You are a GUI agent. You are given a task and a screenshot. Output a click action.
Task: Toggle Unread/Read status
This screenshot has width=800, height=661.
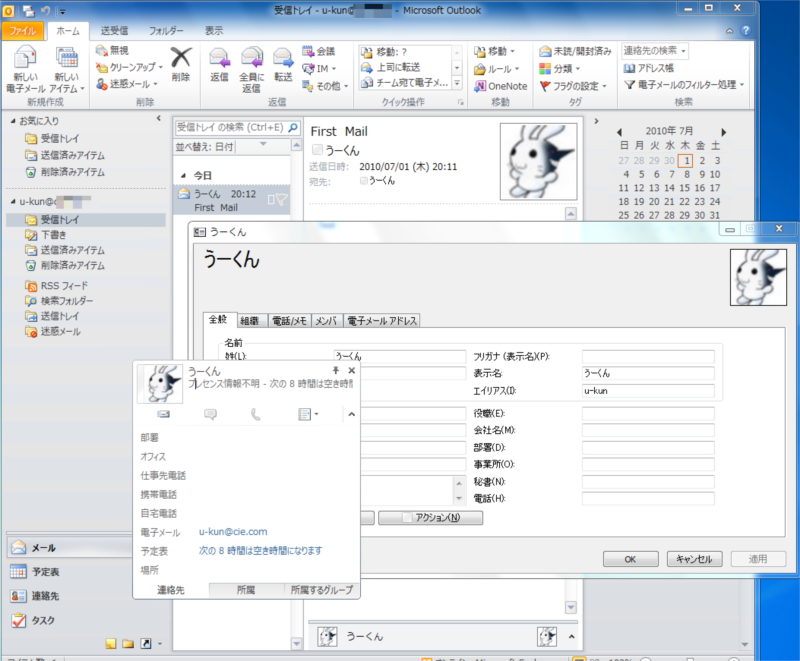(575, 52)
